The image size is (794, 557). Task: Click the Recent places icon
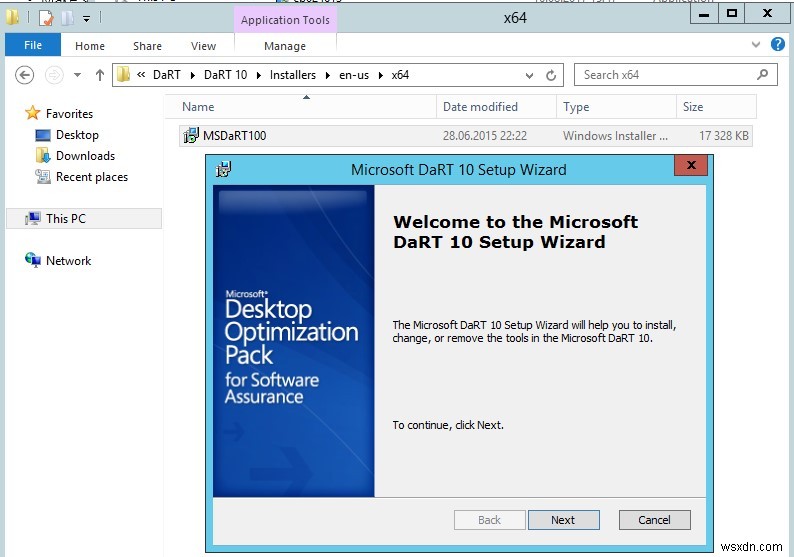point(43,177)
